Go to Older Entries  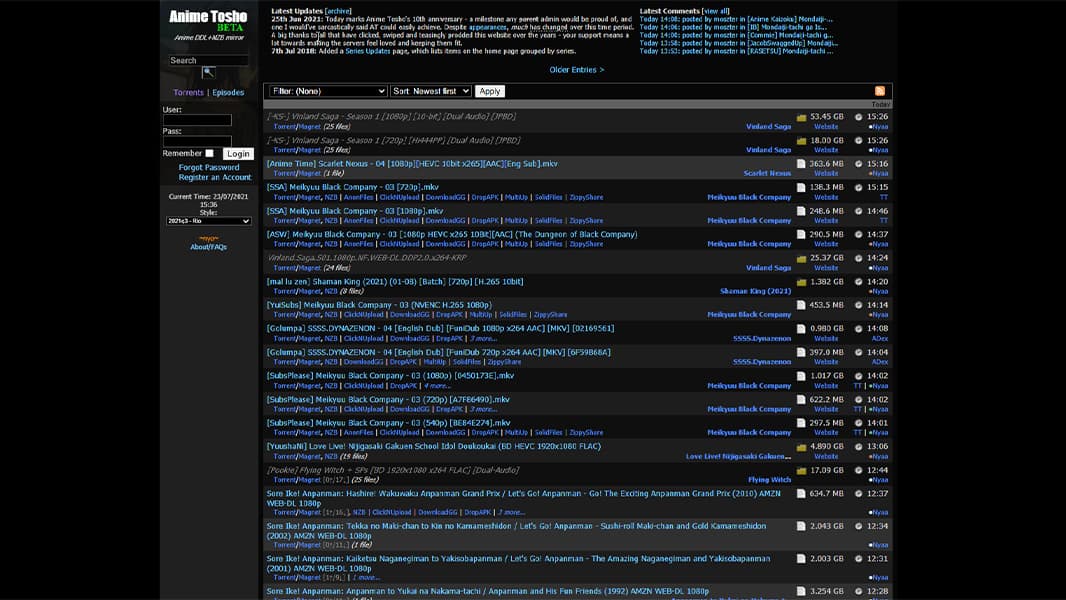pos(577,70)
